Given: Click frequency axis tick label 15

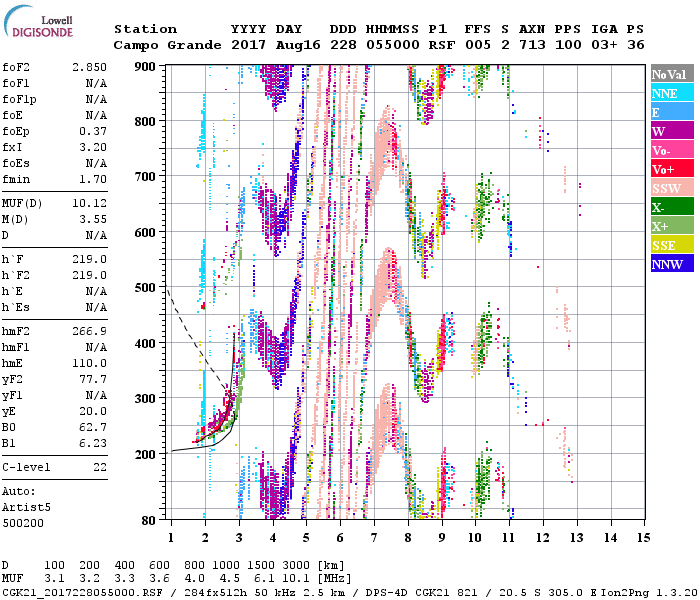Looking at the screenshot, I should 642,538.
